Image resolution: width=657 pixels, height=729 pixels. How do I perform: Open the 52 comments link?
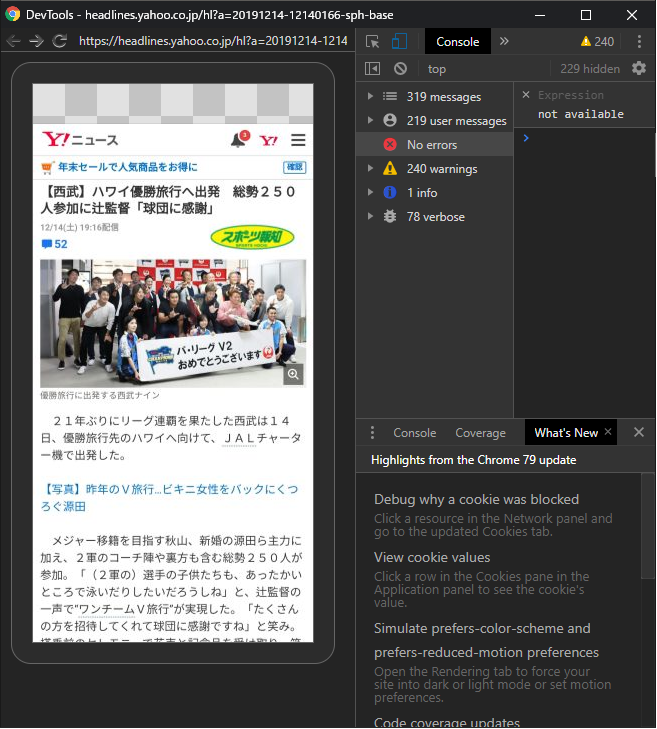tap(54, 244)
